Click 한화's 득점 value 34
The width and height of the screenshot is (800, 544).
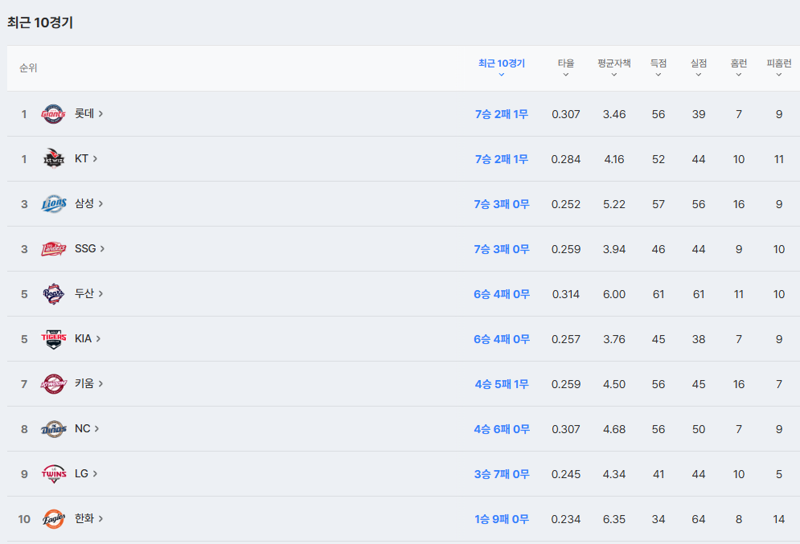658,519
